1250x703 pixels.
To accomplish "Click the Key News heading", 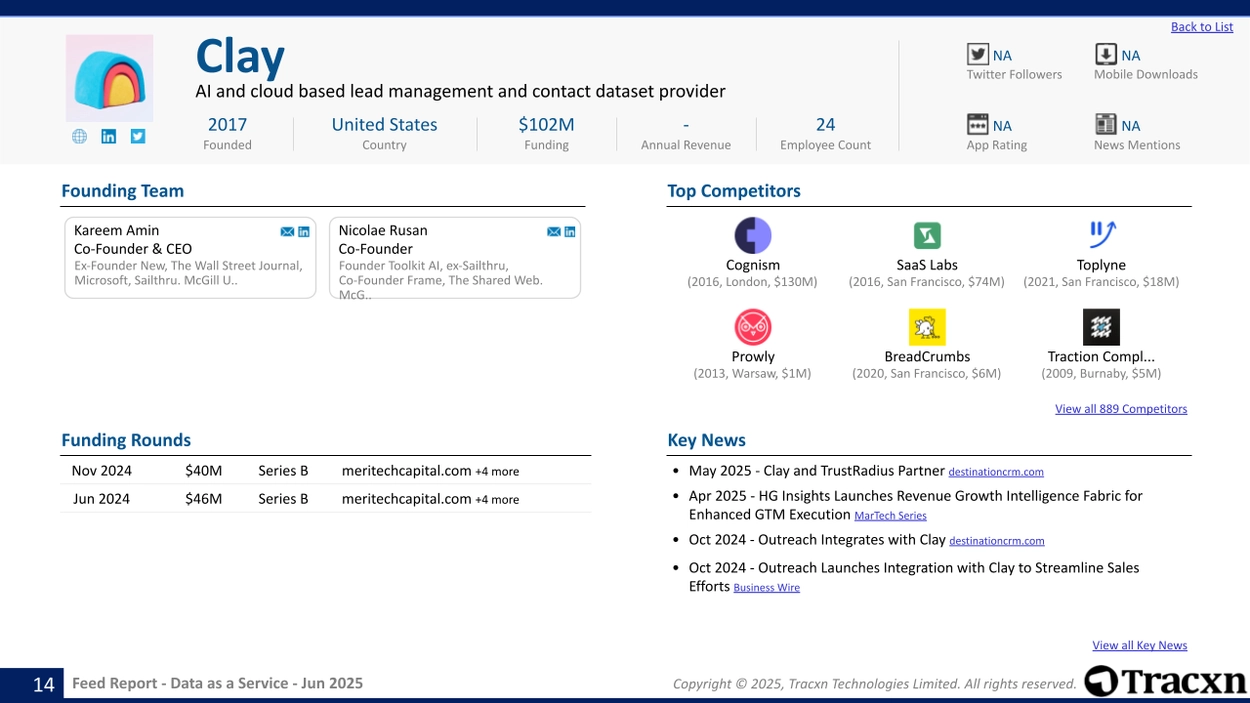I will pyautogui.click(x=706, y=440).
